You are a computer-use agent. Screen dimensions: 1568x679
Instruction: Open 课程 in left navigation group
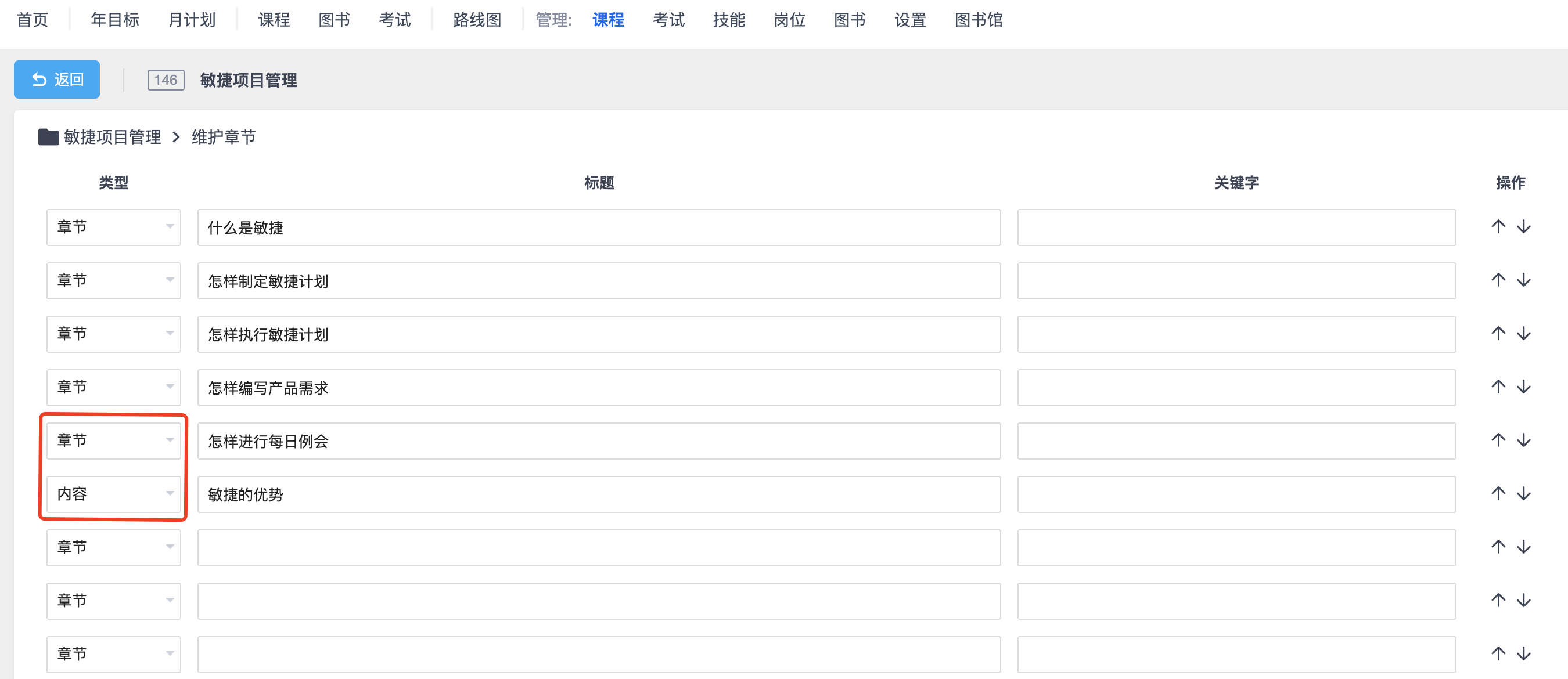click(274, 20)
